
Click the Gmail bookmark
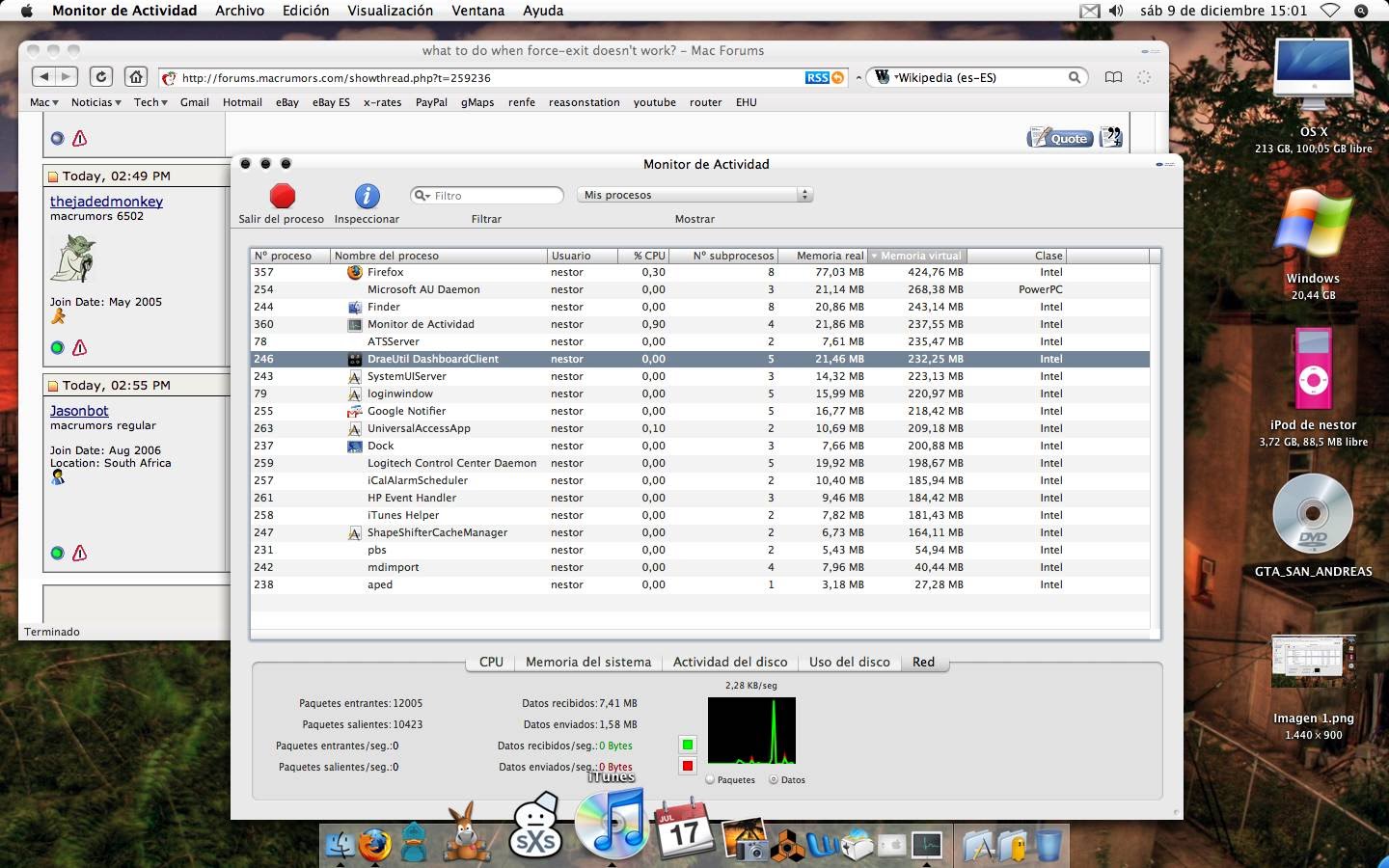[x=194, y=102]
